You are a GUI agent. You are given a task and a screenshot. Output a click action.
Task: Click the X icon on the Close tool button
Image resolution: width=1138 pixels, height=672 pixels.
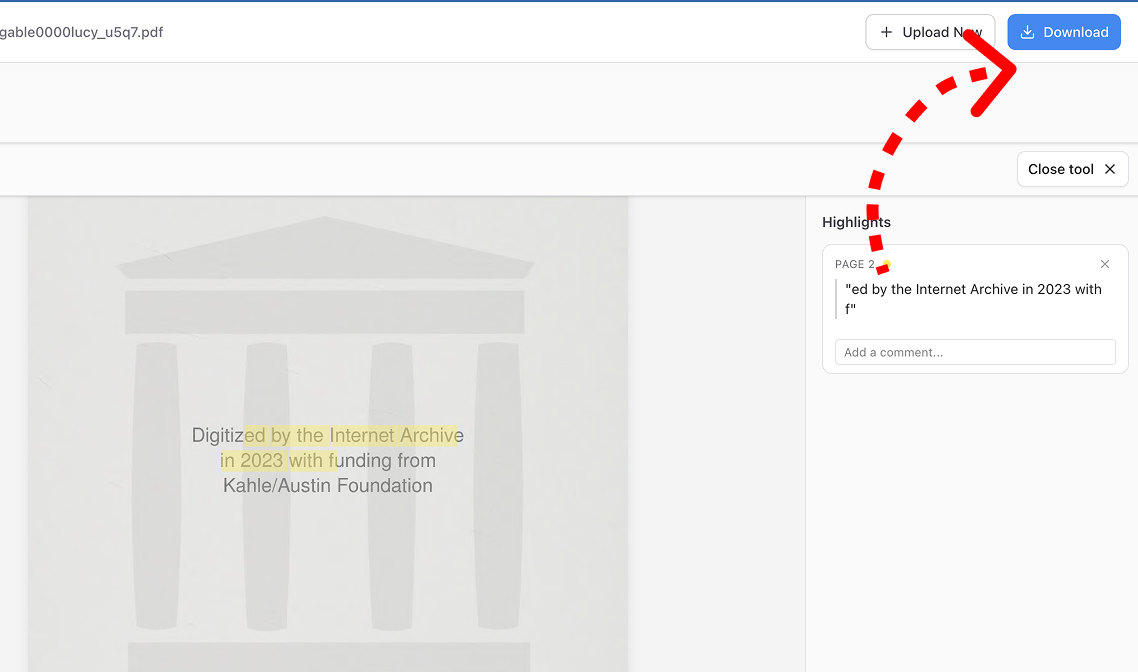[x=1110, y=168]
